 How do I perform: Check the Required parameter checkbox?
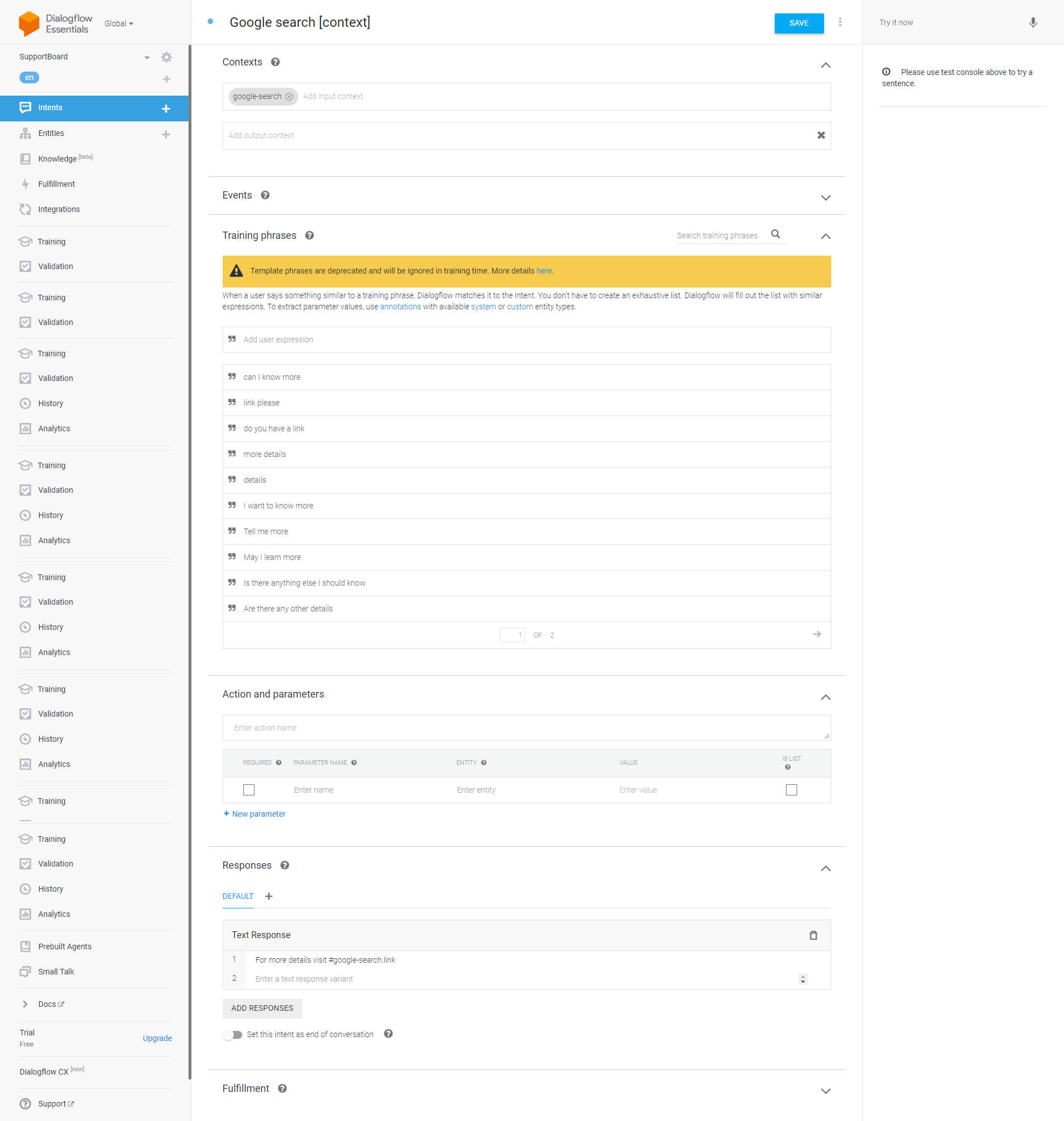click(x=248, y=789)
